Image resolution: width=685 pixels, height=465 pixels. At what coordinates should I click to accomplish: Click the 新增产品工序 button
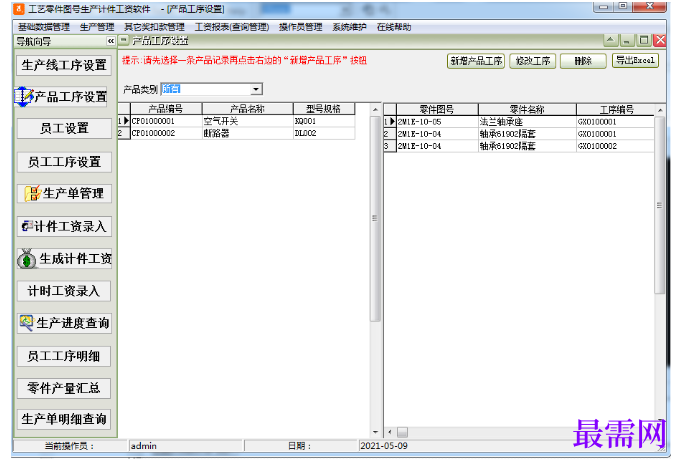476,61
